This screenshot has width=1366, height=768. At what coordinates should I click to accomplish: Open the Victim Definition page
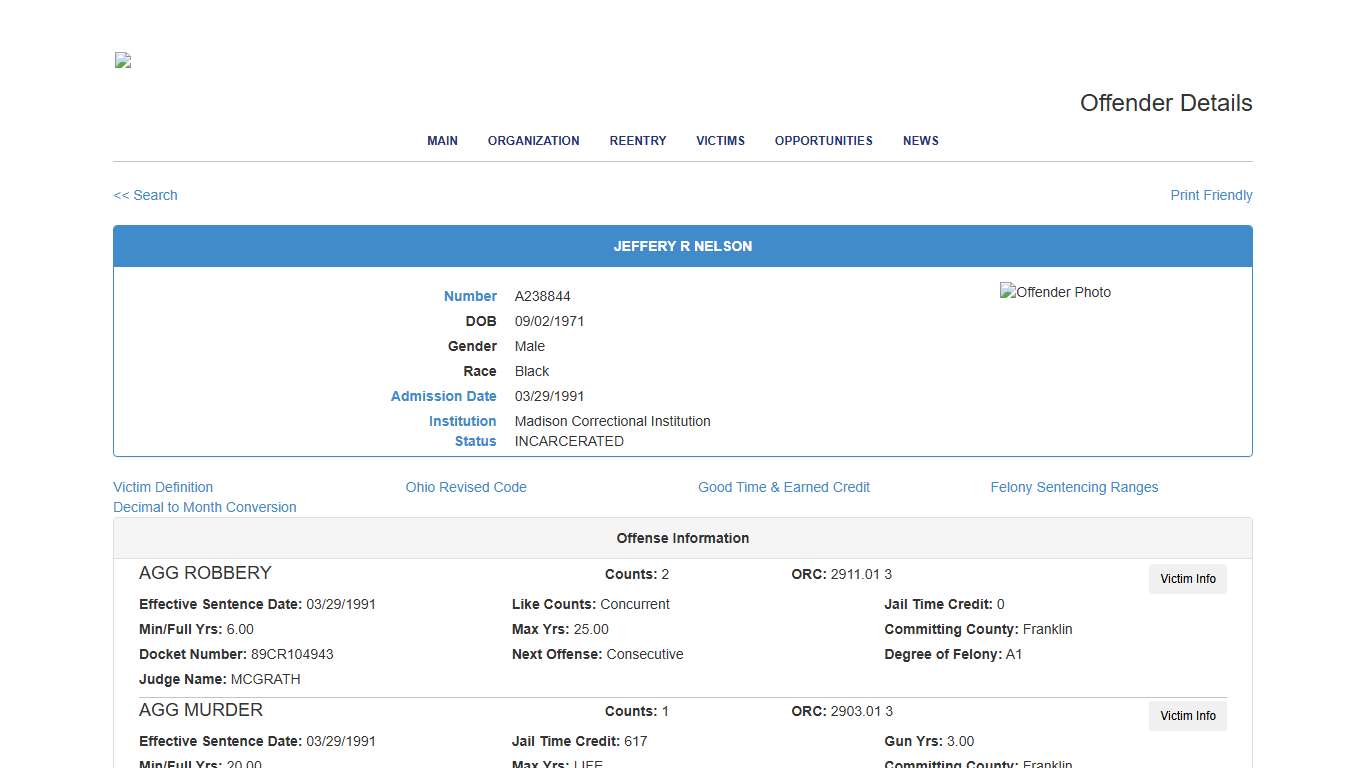pos(163,487)
